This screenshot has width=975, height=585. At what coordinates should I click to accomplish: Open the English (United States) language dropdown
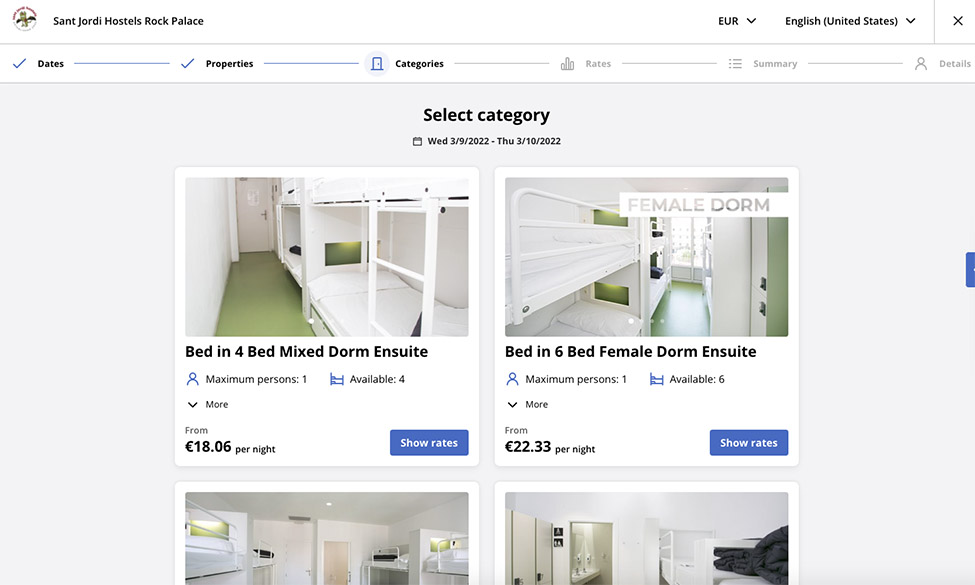[850, 21]
